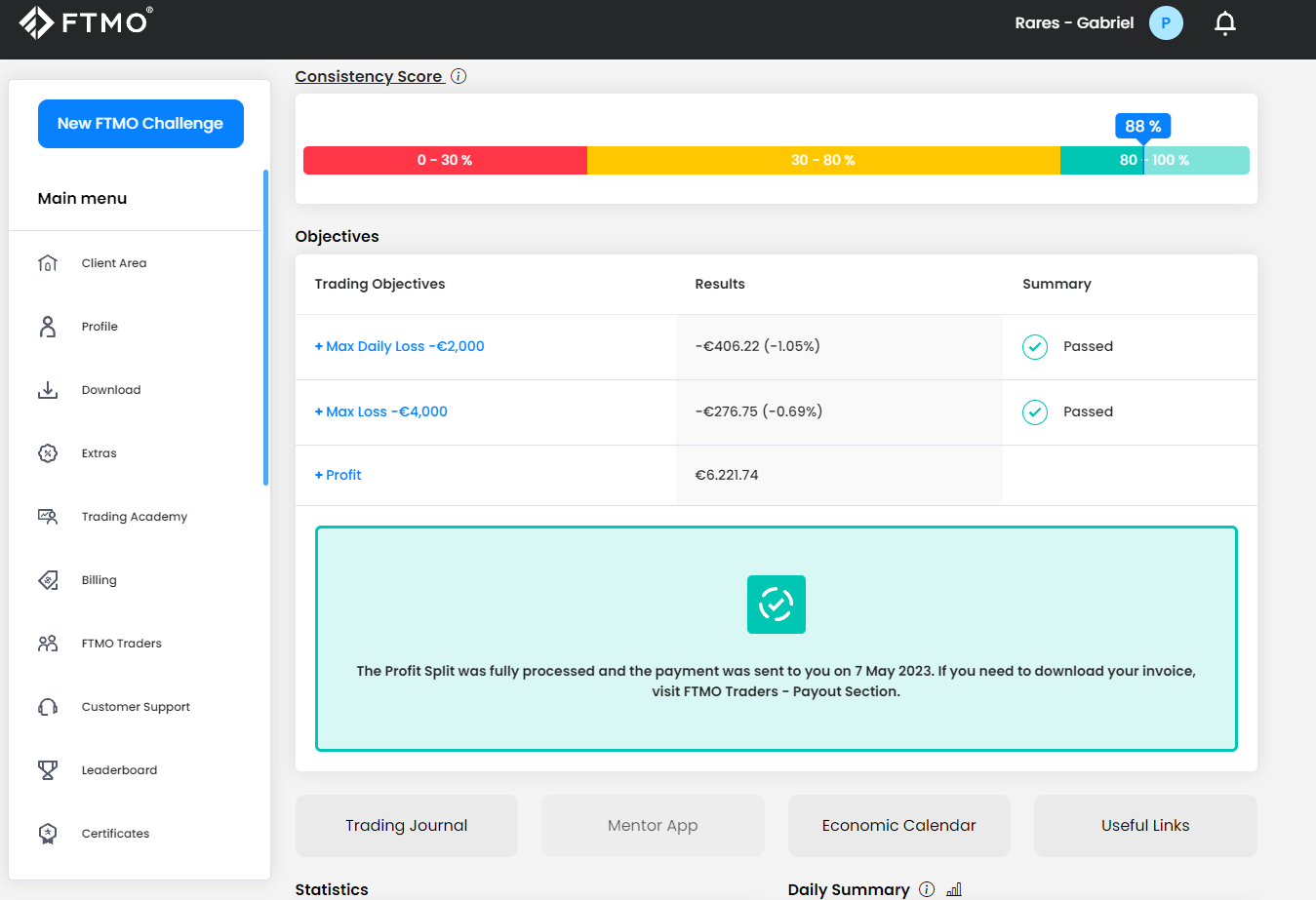The height and width of the screenshot is (900, 1316).
Task: Start a New FTMO Challenge
Action: click(140, 124)
